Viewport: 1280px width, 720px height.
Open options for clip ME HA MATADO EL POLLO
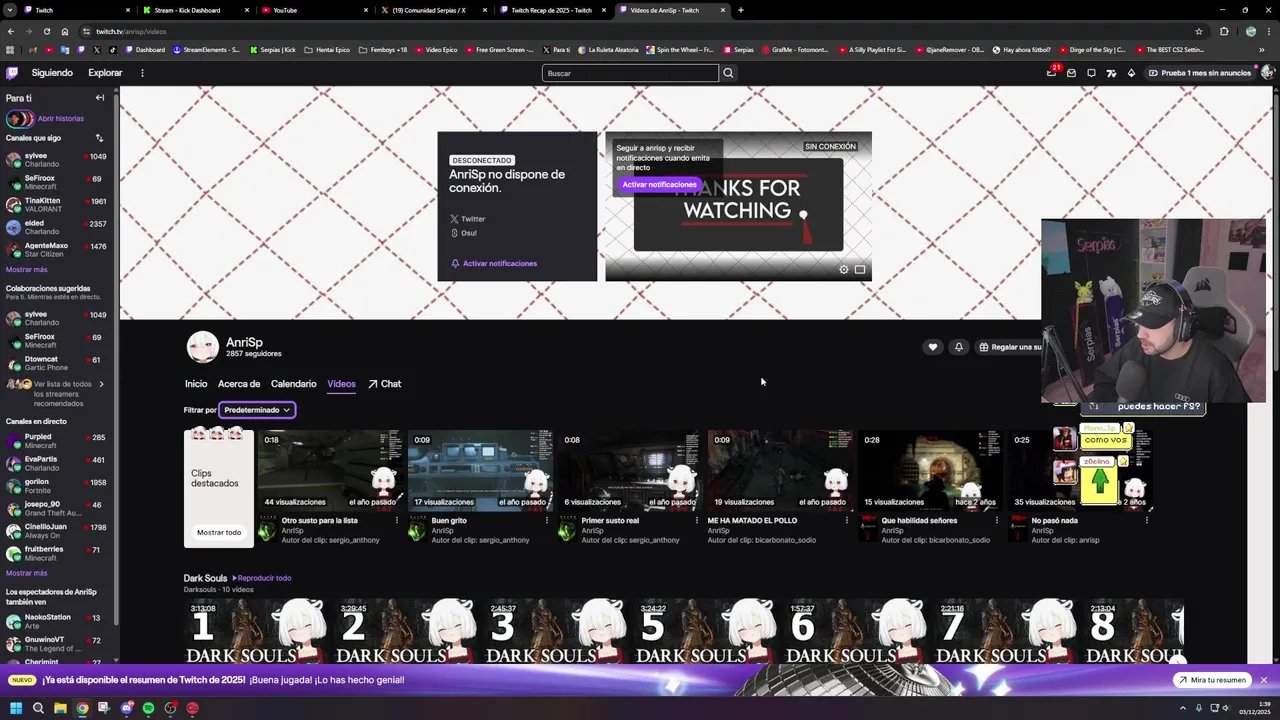click(x=846, y=520)
